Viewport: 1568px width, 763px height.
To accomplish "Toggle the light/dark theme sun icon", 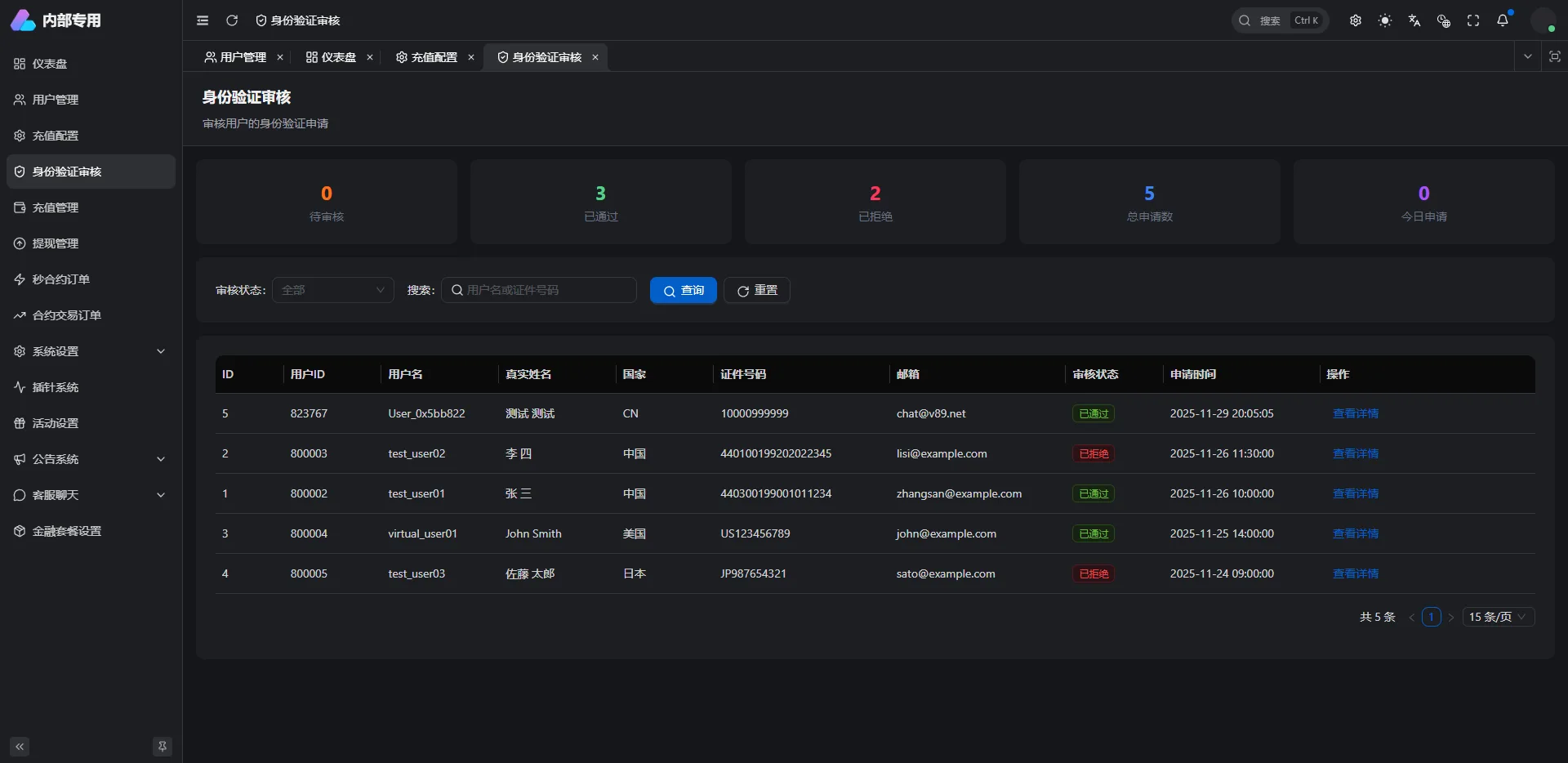I will tap(1385, 20).
